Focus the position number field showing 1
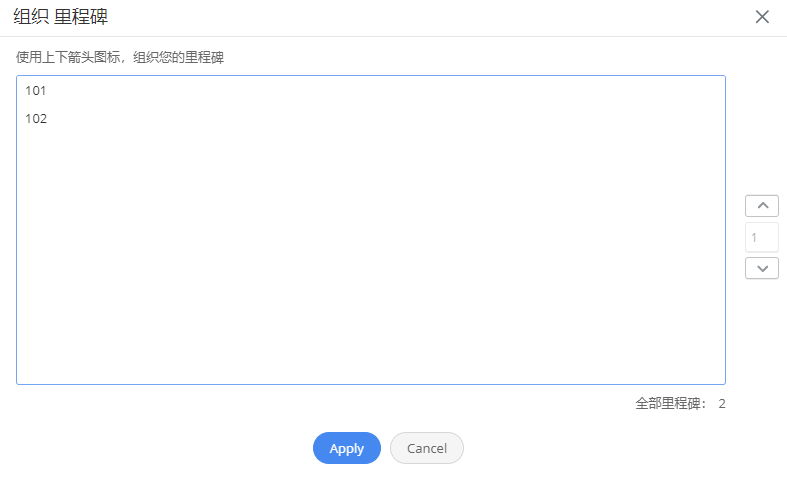The image size is (787, 491). (x=761, y=237)
